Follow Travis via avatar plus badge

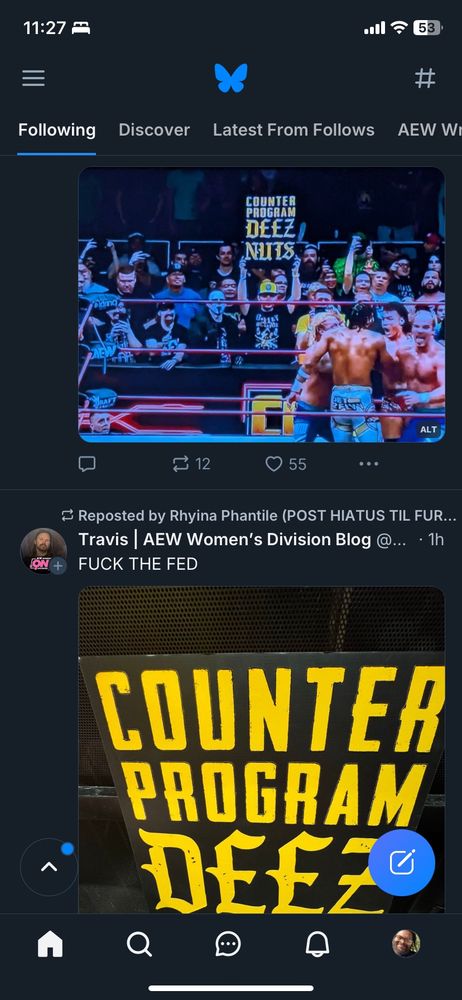58,566
